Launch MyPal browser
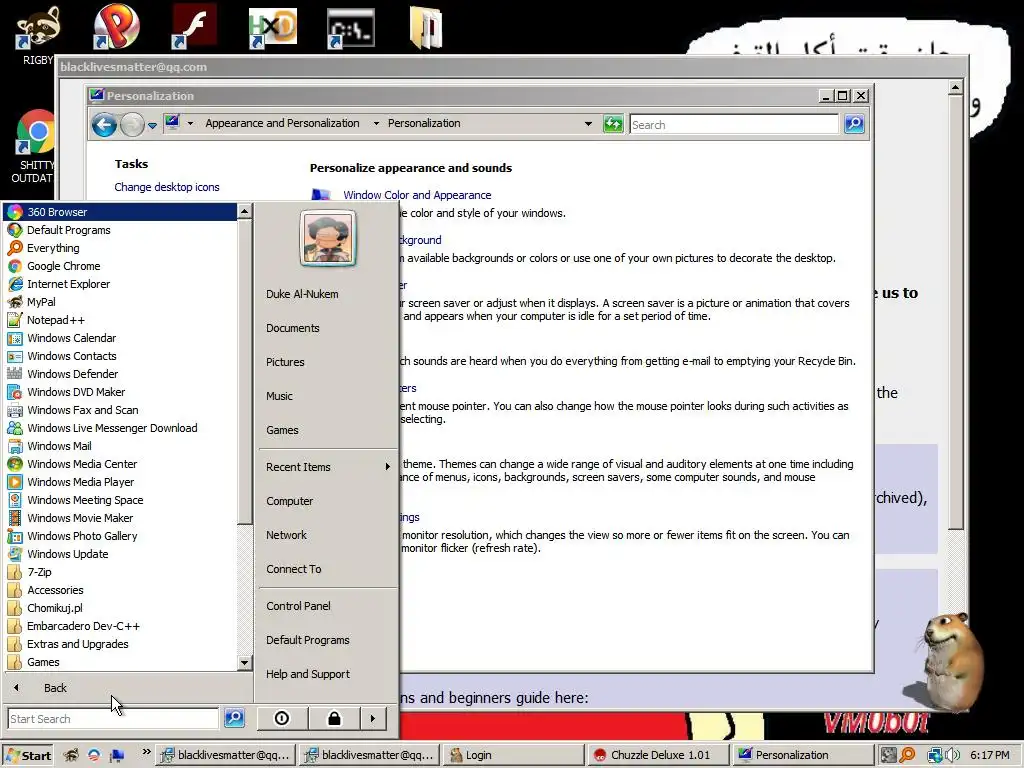1024x768 pixels. [120, 302]
